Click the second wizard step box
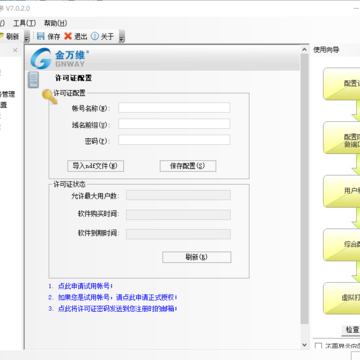 point(341,137)
